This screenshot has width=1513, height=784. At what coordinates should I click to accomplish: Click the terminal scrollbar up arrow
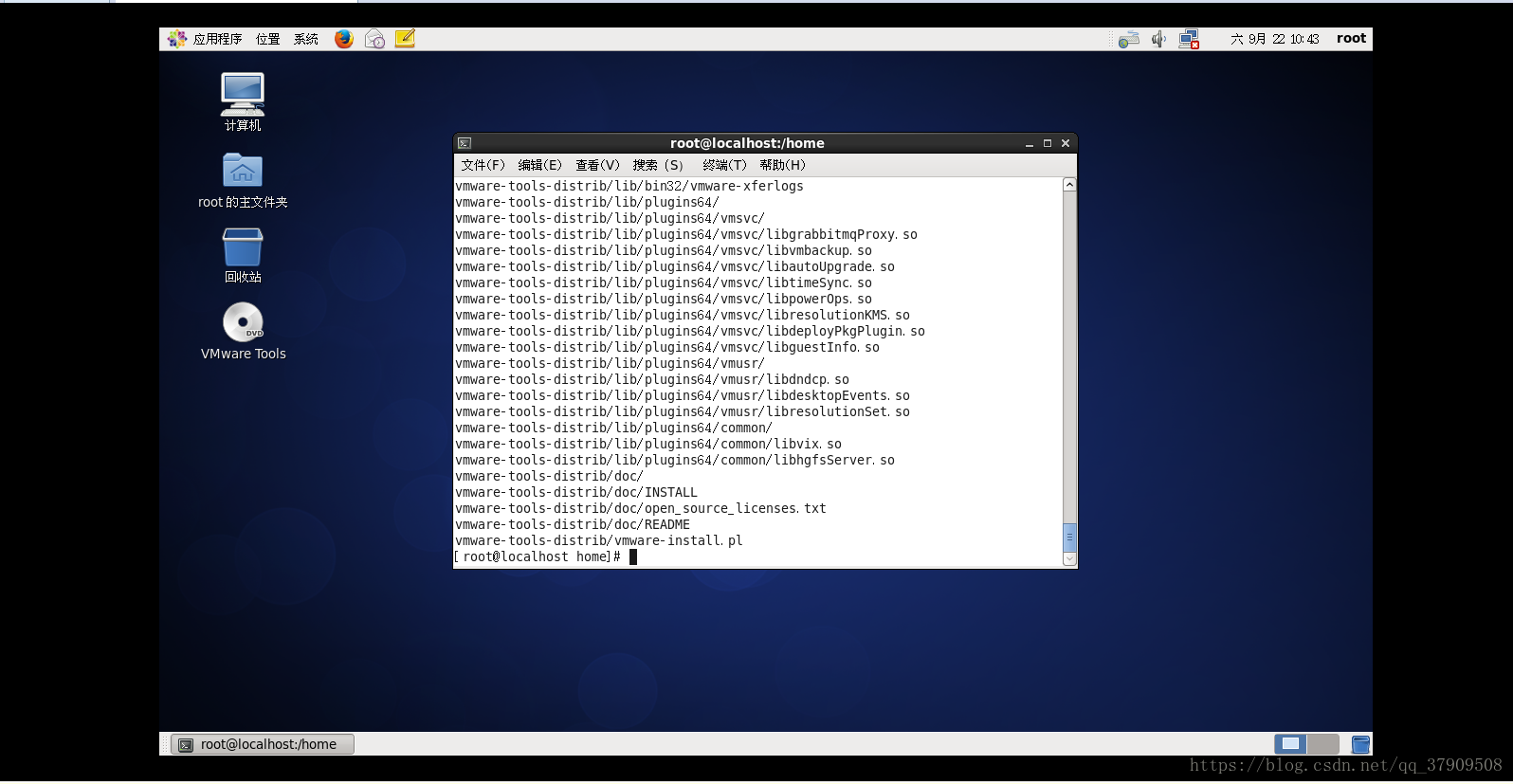pos(1069,185)
